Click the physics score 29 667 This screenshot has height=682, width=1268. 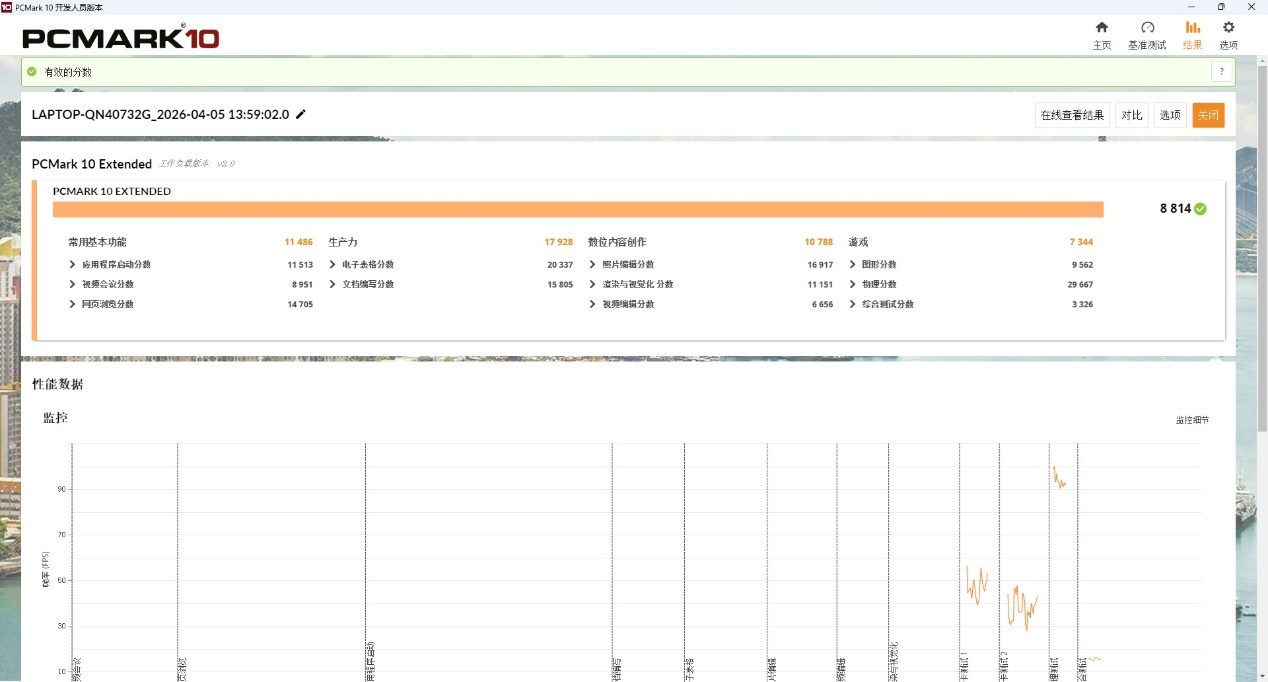point(1079,284)
